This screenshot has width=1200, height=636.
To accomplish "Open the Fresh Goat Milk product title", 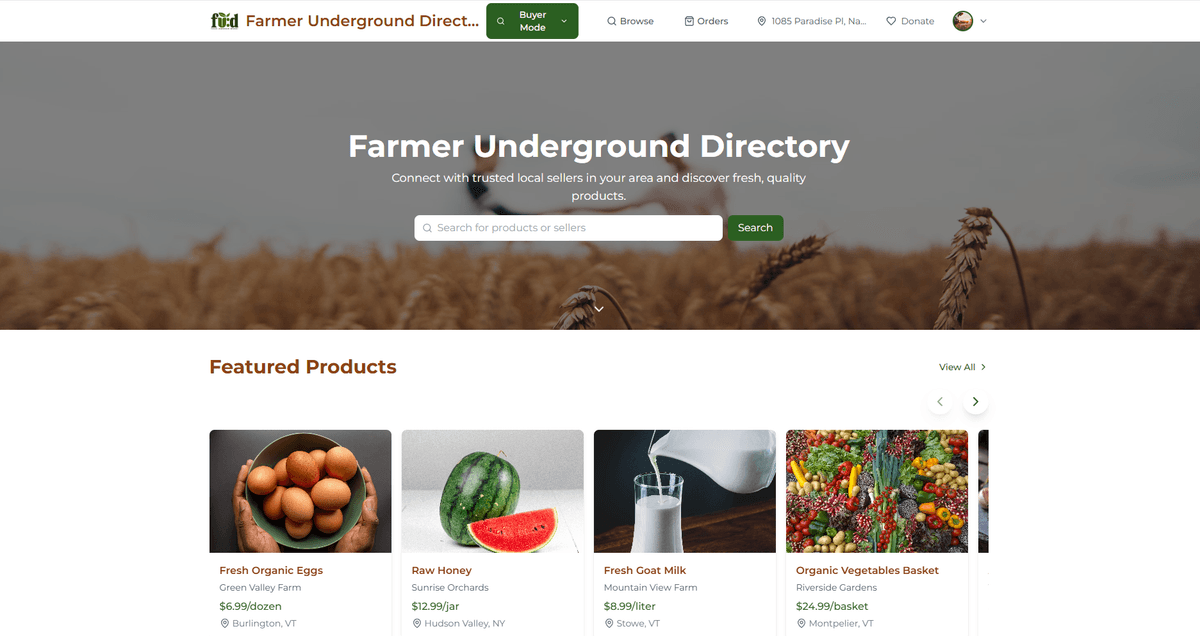I will coord(645,570).
